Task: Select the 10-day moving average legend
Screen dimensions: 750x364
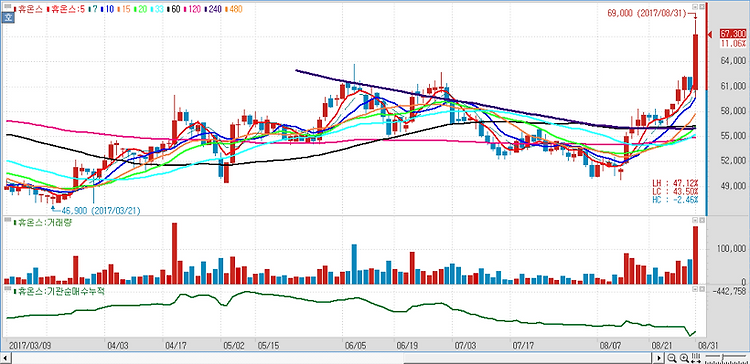Action: (108, 9)
